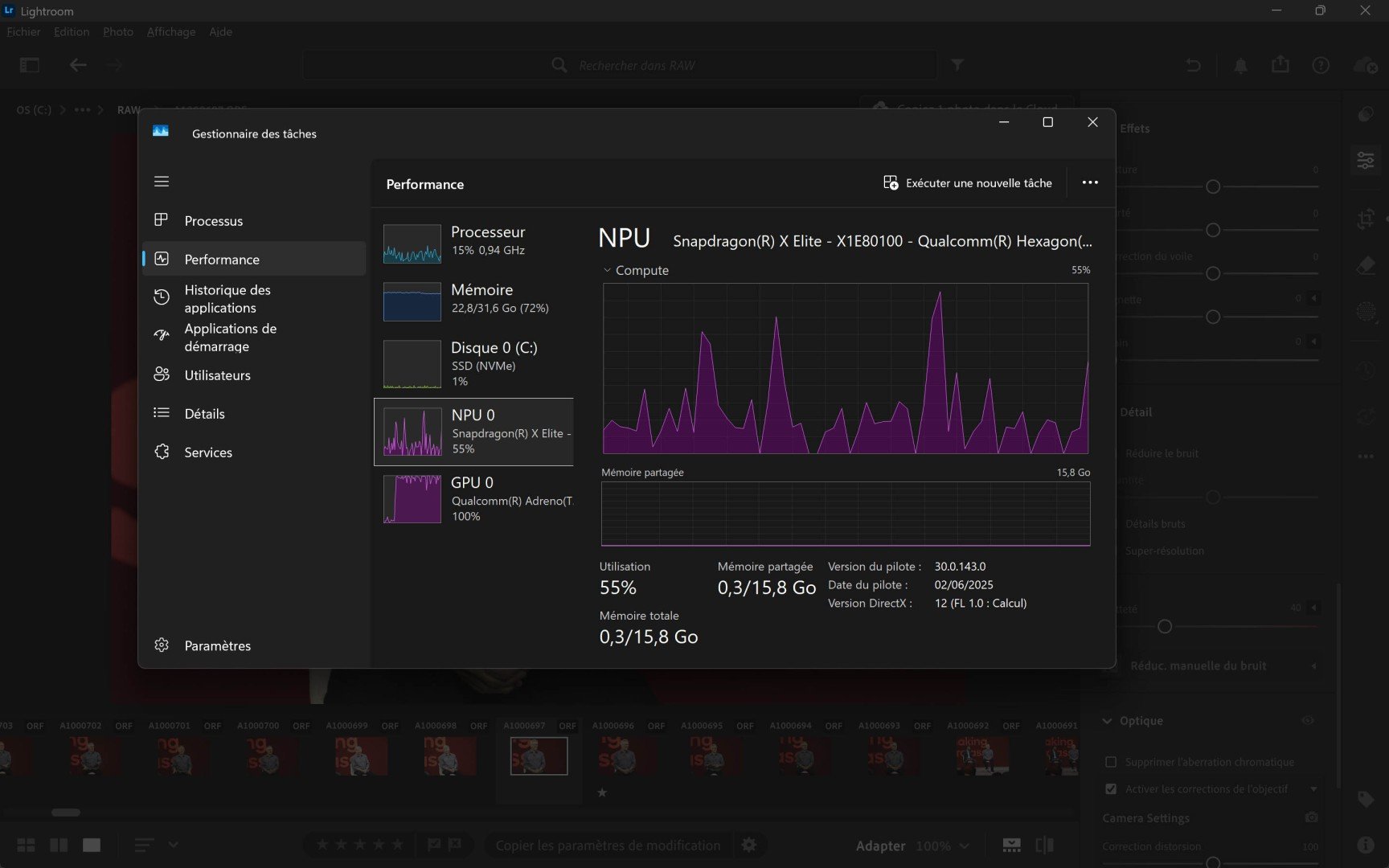
Task: Select the GPU 0 performance card
Action: click(474, 499)
